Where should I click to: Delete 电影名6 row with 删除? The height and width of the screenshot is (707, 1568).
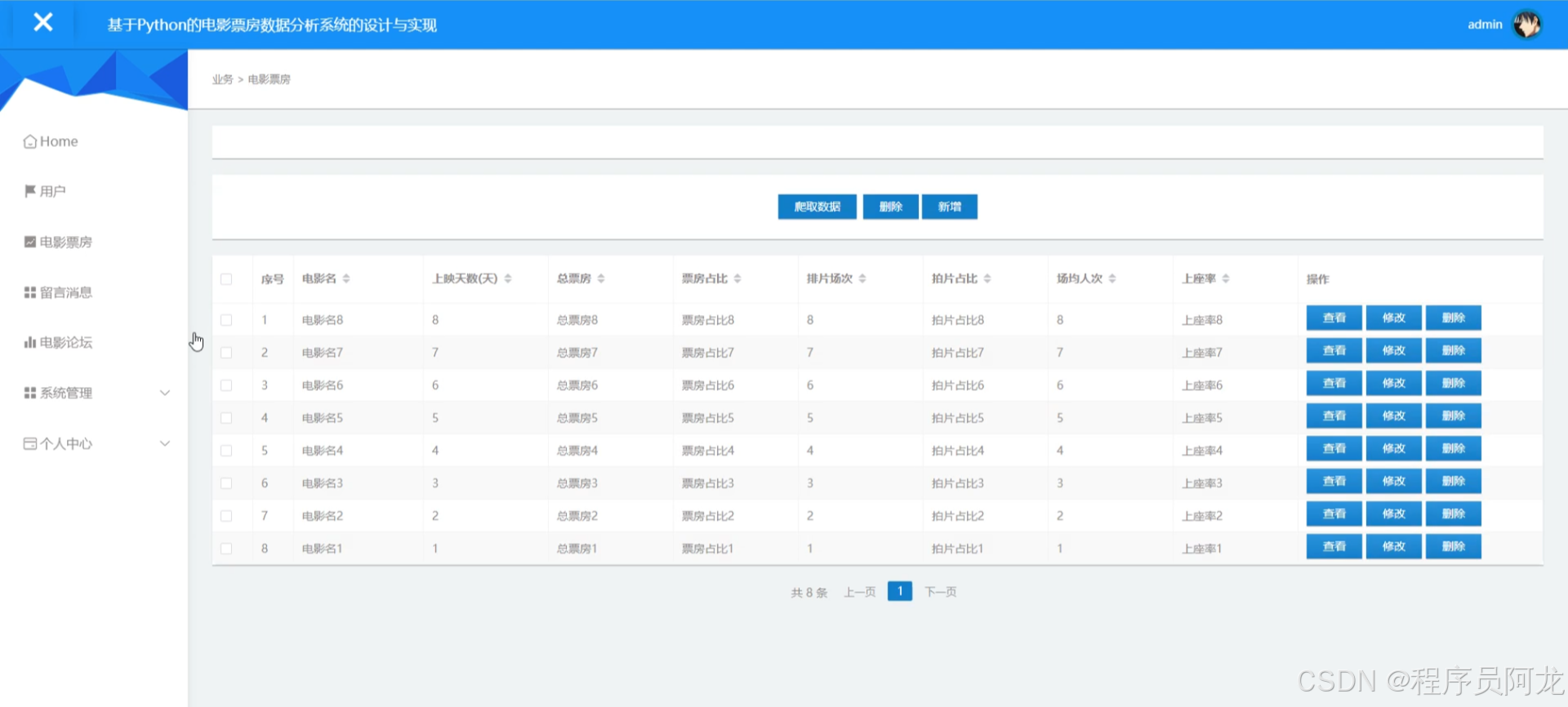[x=1453, y=383]
